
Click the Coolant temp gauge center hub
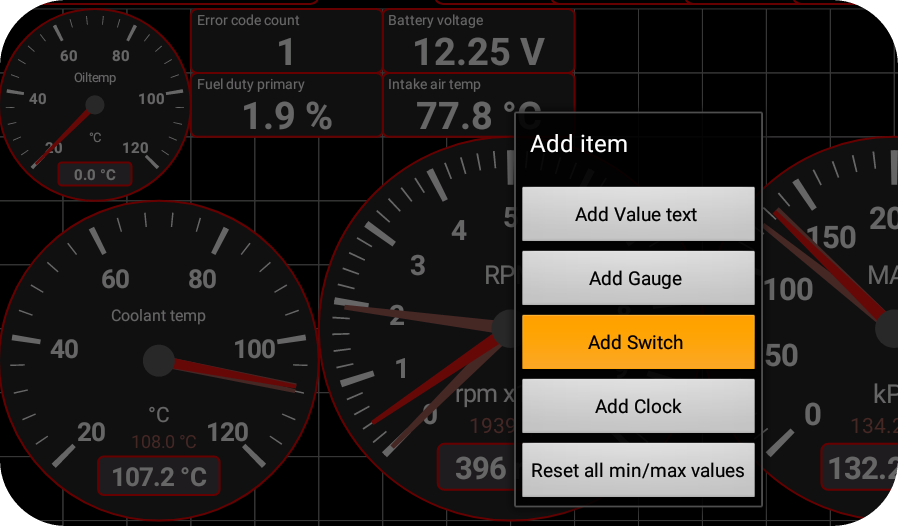pos(159,360)
